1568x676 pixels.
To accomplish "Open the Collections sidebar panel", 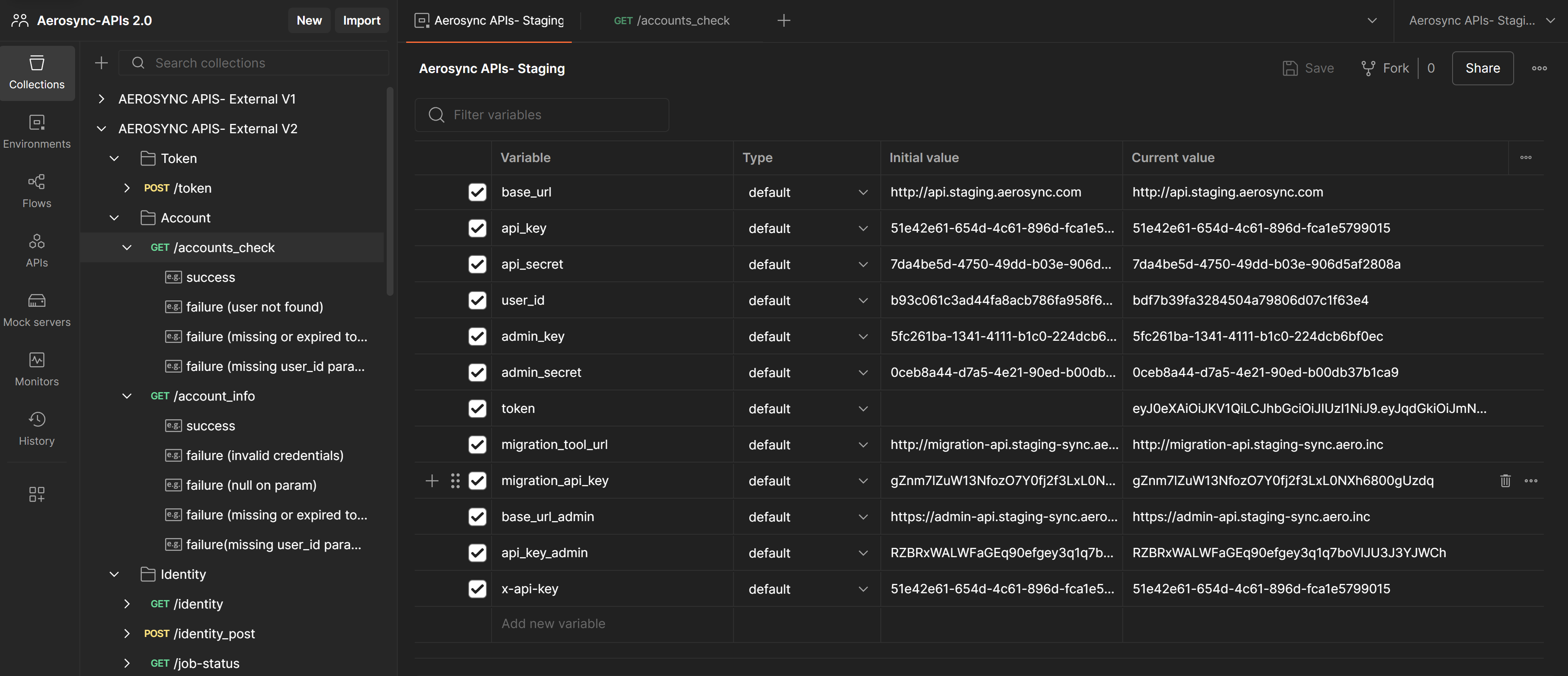I will tap(37, 73).
